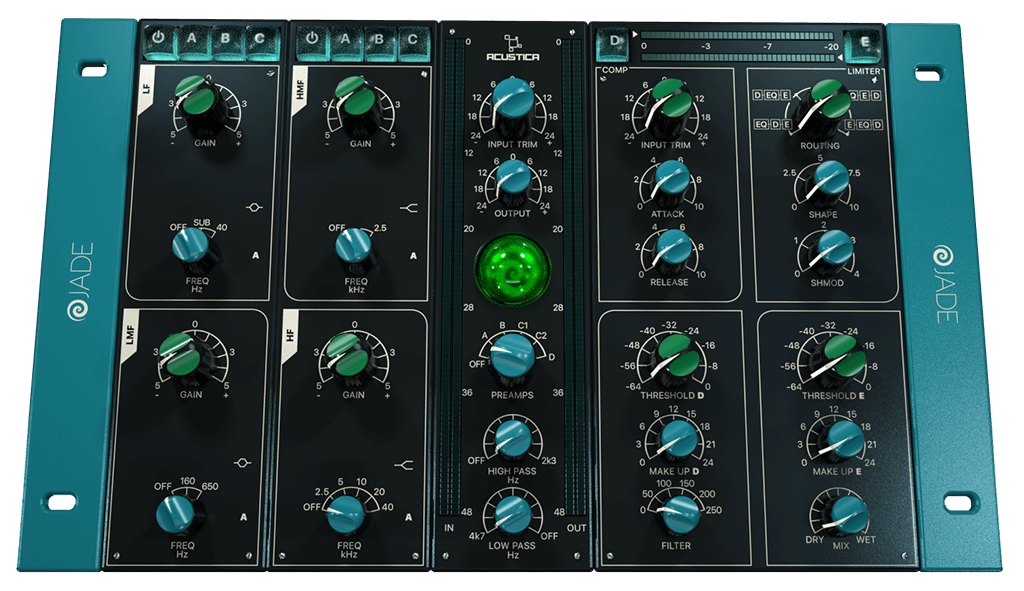The width and height of the screenshot is (1024, 591).
Task: Toggle the LF/LMF section power button
Action: [158, 39]
